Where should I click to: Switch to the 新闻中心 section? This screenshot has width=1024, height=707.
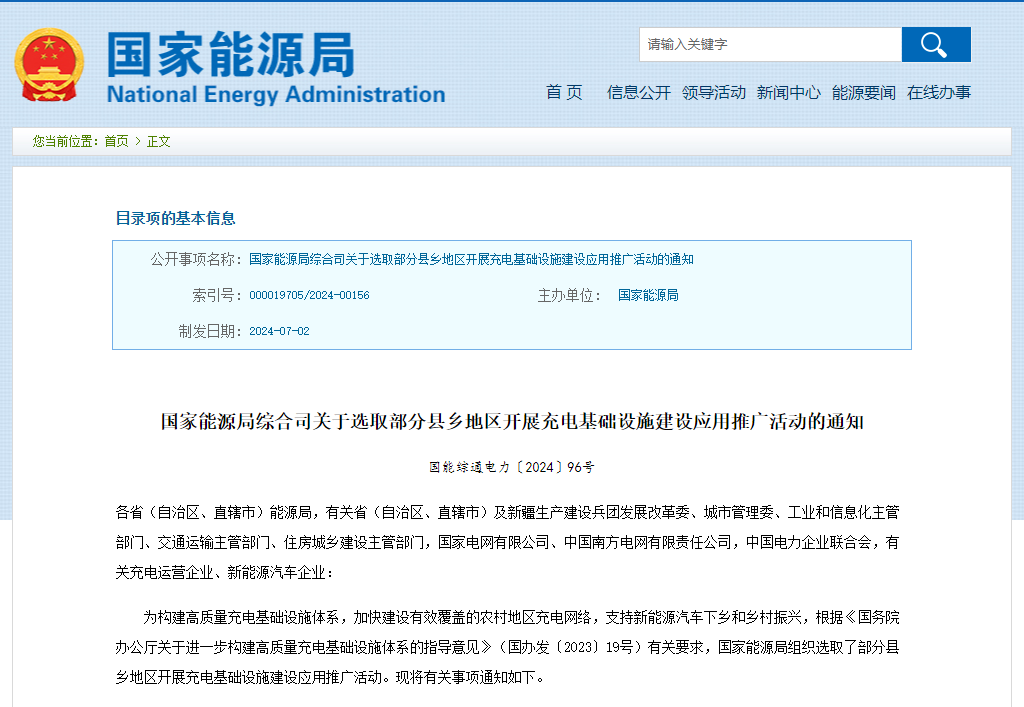click(788, 92)
